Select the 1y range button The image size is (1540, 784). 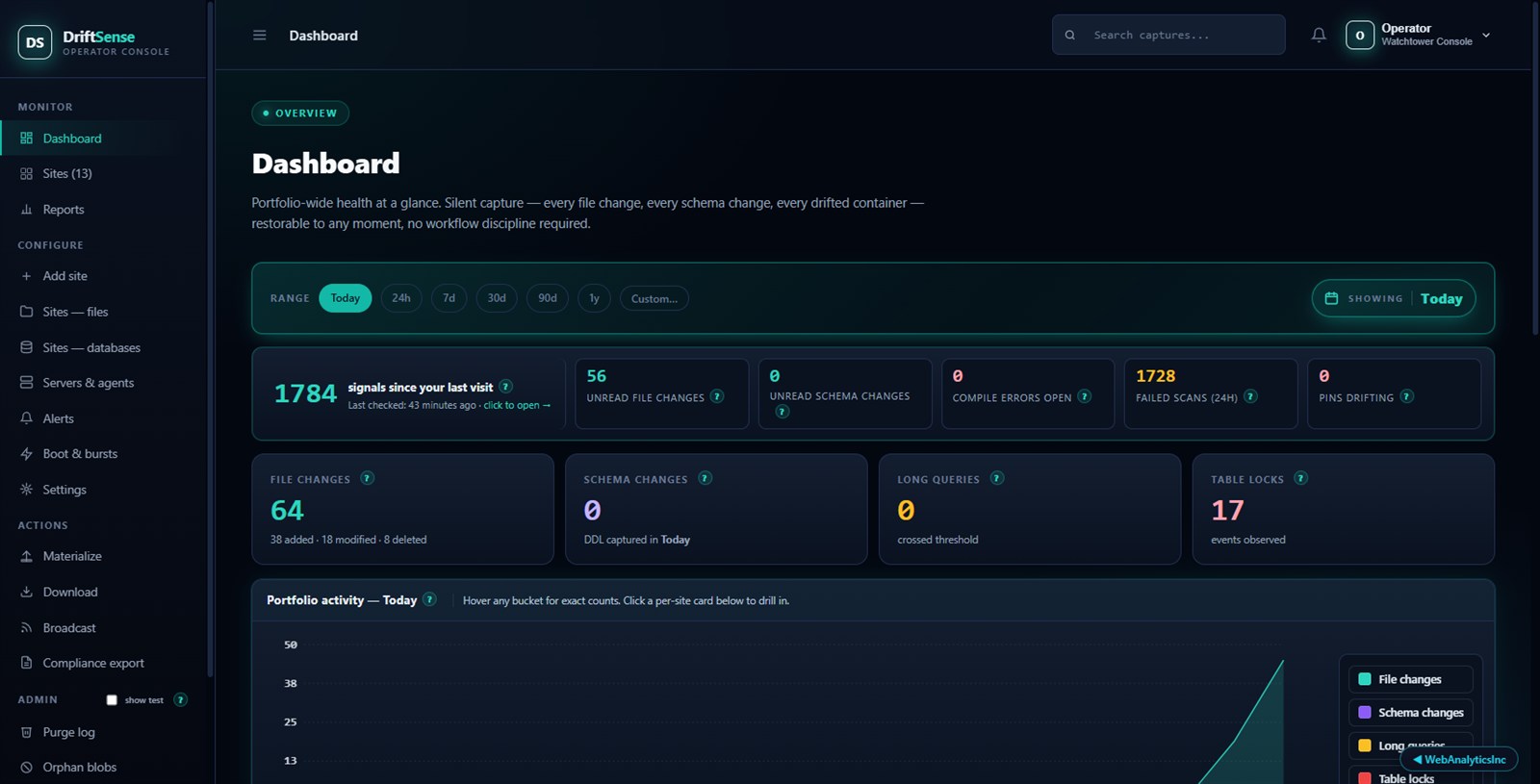pos(594,298)
